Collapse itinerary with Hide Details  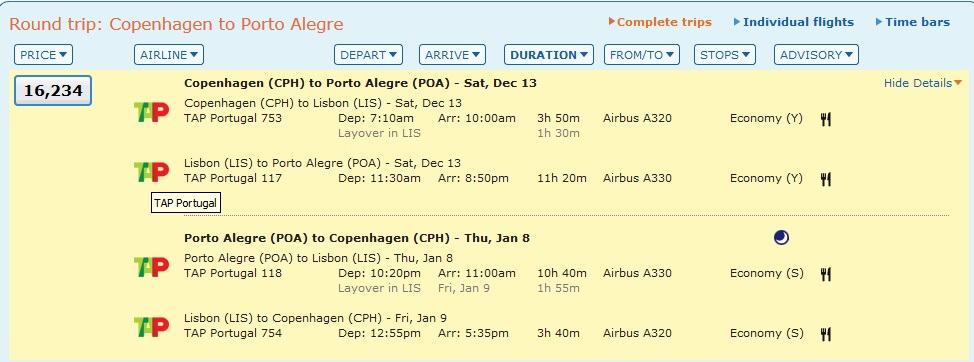922,83
